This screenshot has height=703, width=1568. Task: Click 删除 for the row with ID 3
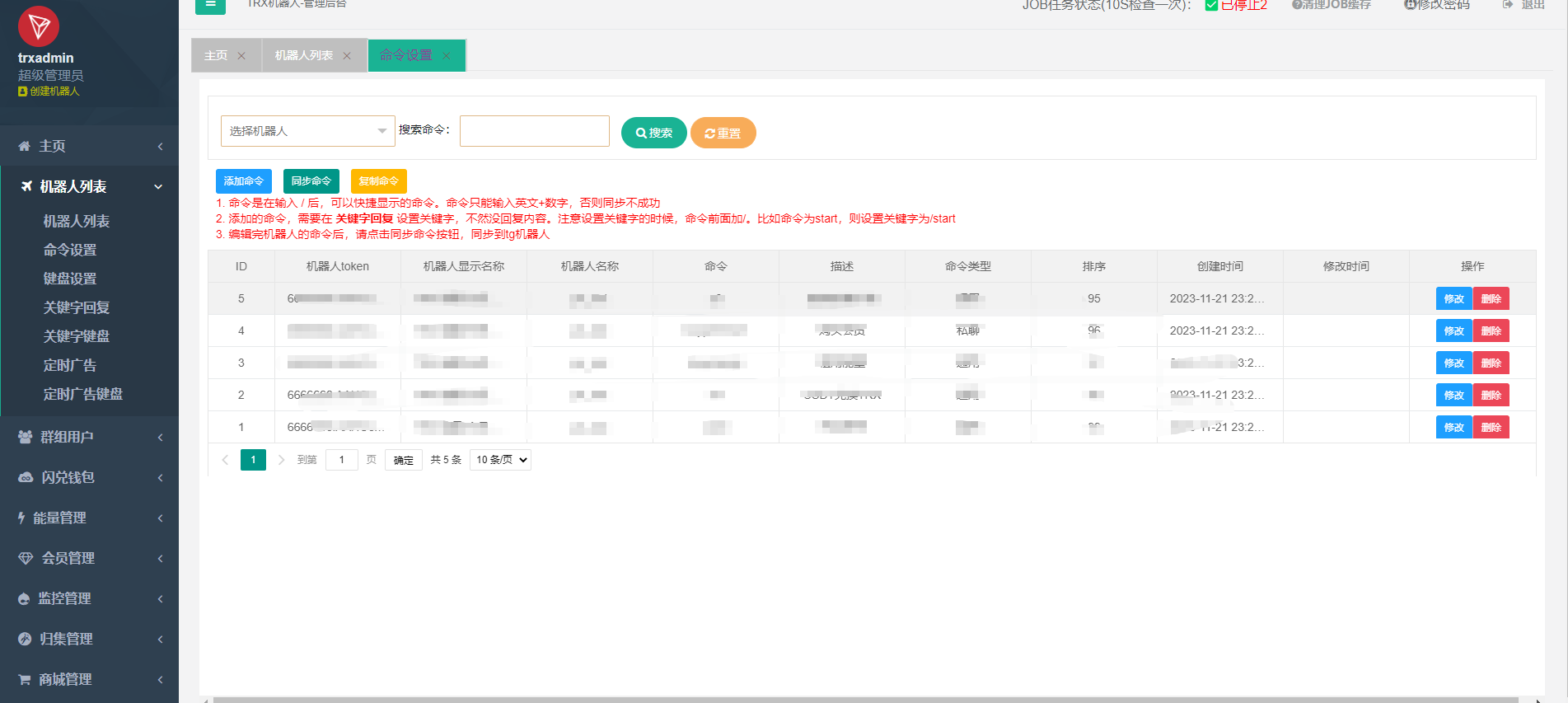1491,363
